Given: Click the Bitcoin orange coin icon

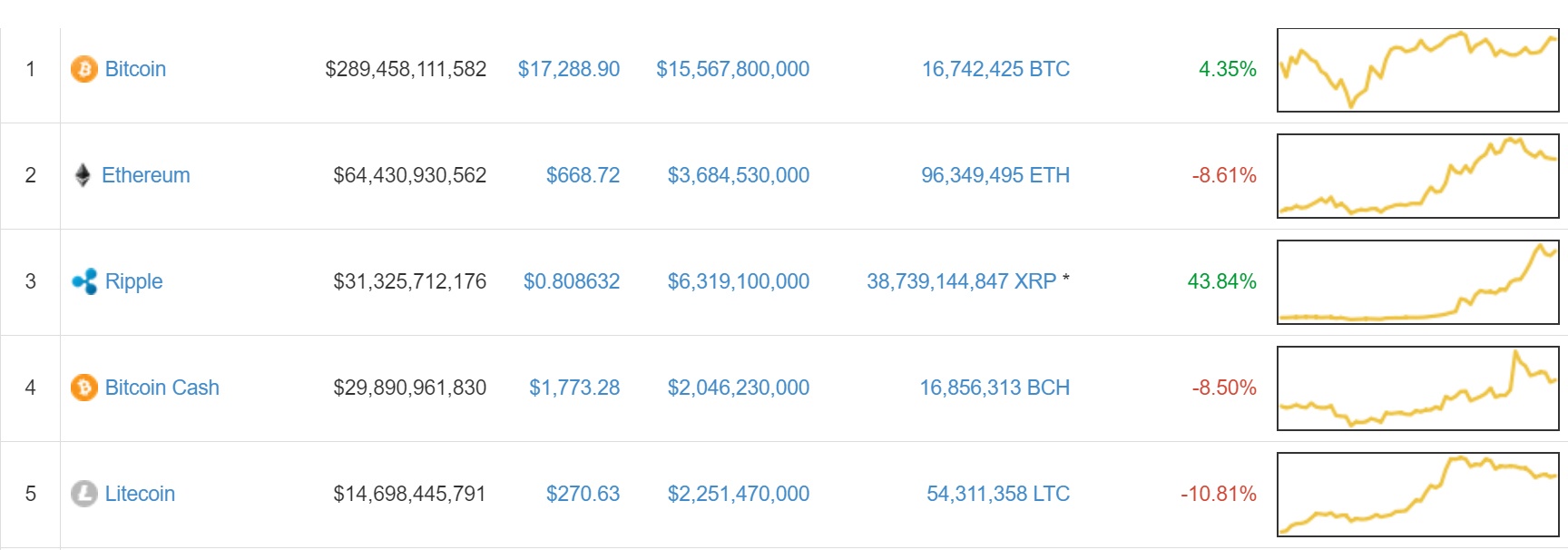Looking at the screenshot, I should [x=84, y=69].
